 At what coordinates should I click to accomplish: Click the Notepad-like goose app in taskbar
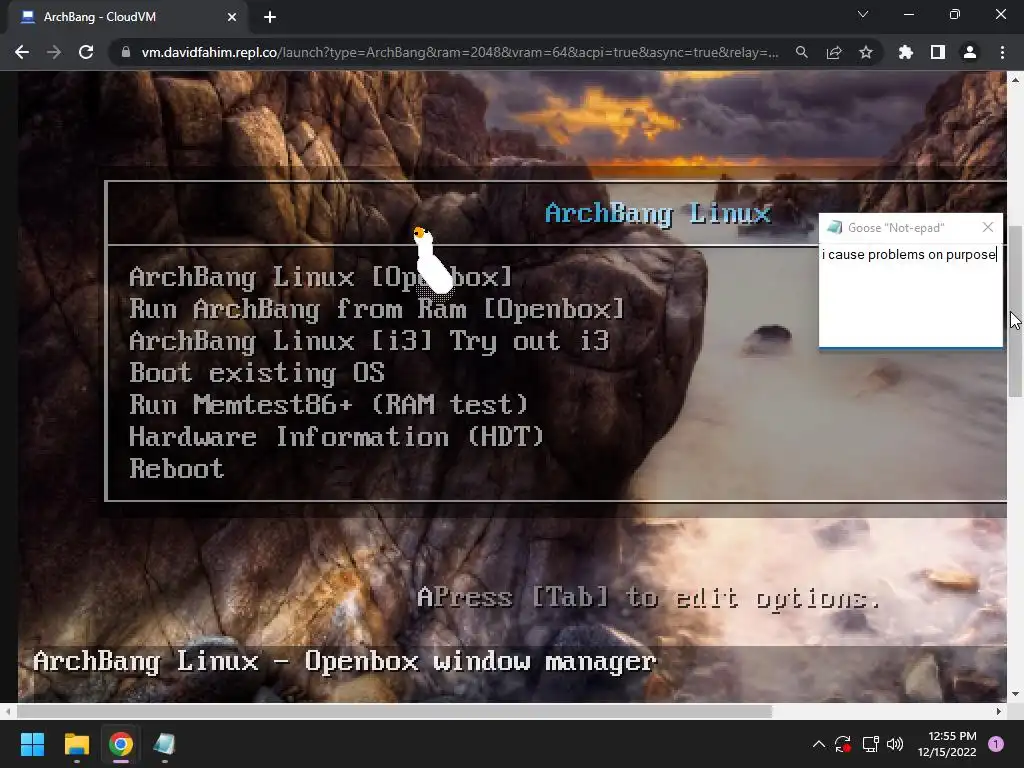pos(165,744)
